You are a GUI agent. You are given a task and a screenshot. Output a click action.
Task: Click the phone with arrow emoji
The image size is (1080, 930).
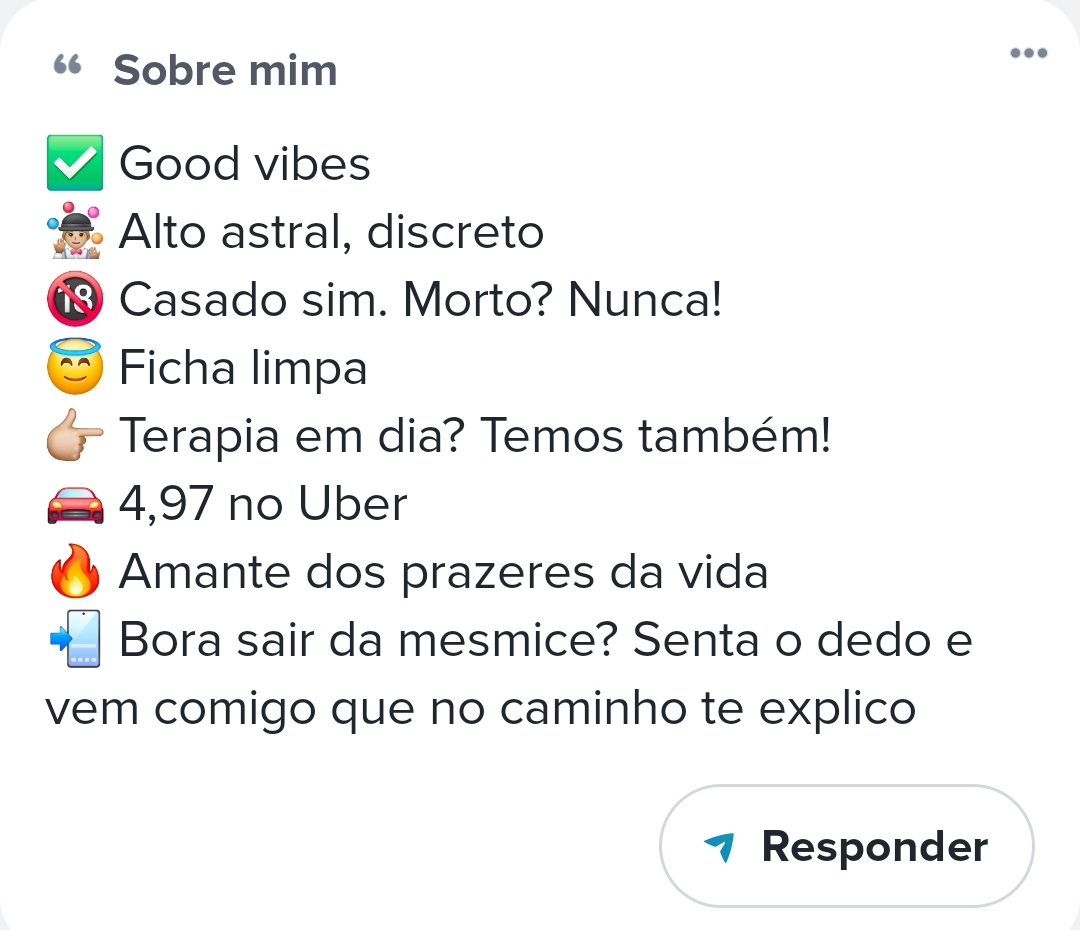tap(74, 641)
